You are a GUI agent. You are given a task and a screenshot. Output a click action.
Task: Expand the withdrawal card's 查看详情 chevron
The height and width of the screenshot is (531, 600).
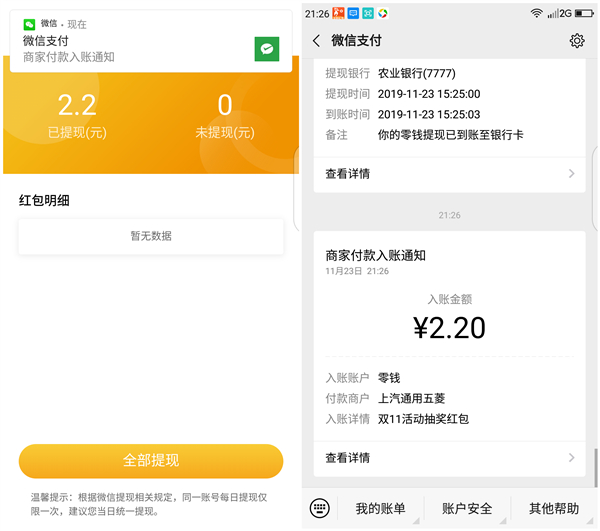click(571, 174)
